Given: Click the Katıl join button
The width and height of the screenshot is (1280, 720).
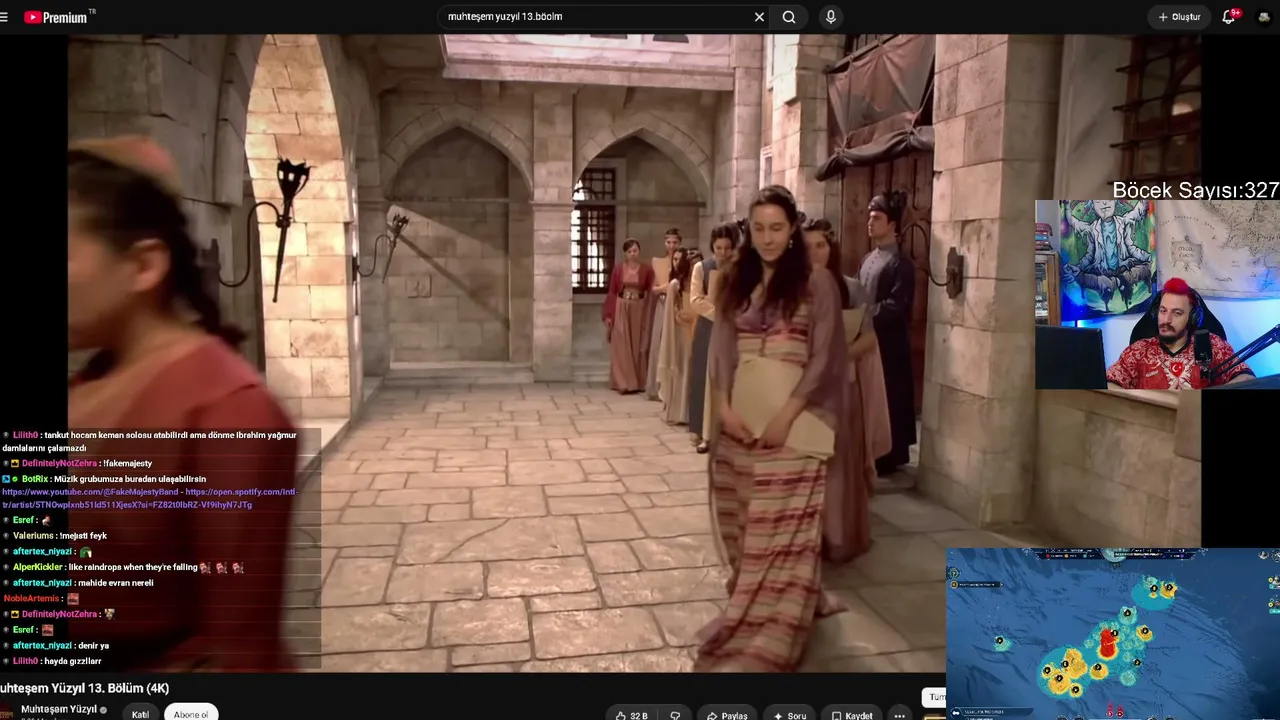Looking at the screenshot, I should 140,714.
